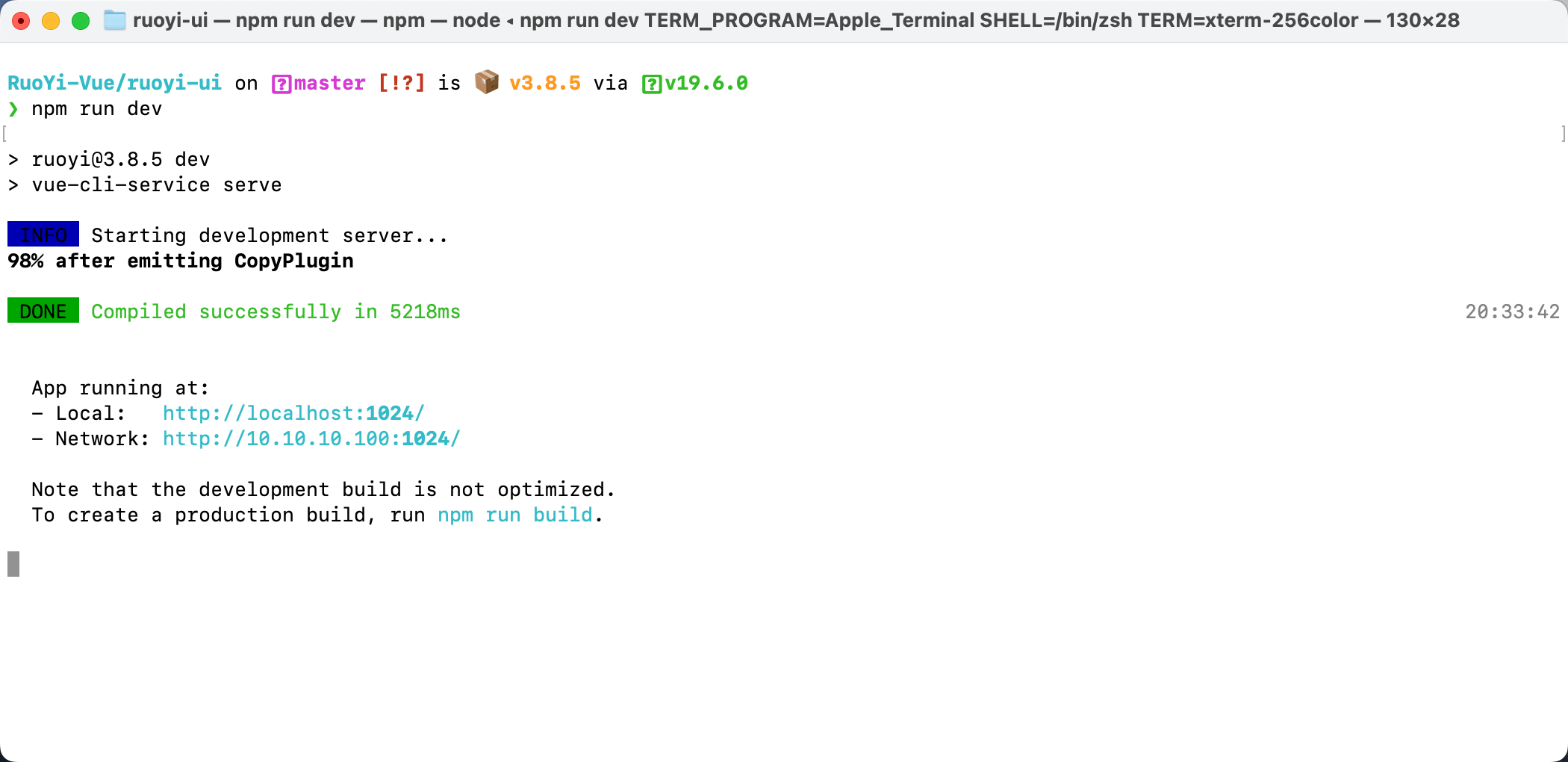Open the 10.10.10.100:1024 network URL
1568x762 pixels.
coord(311,439)
